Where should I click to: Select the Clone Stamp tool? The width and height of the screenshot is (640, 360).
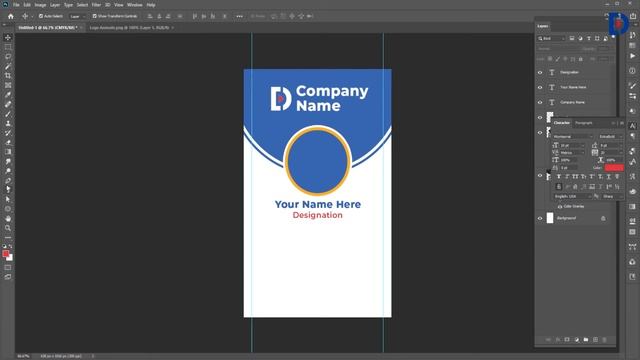pyautogui.click(x=8, y=123)
